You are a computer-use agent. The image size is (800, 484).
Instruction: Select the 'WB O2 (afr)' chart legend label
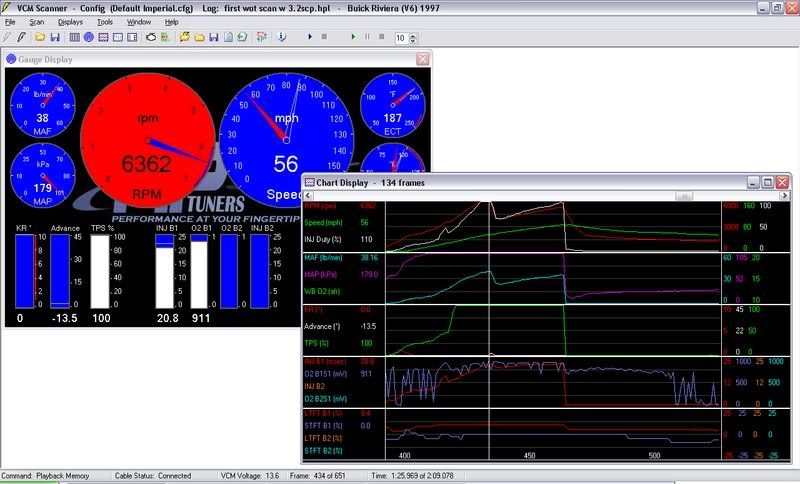(x=322, y=291)
